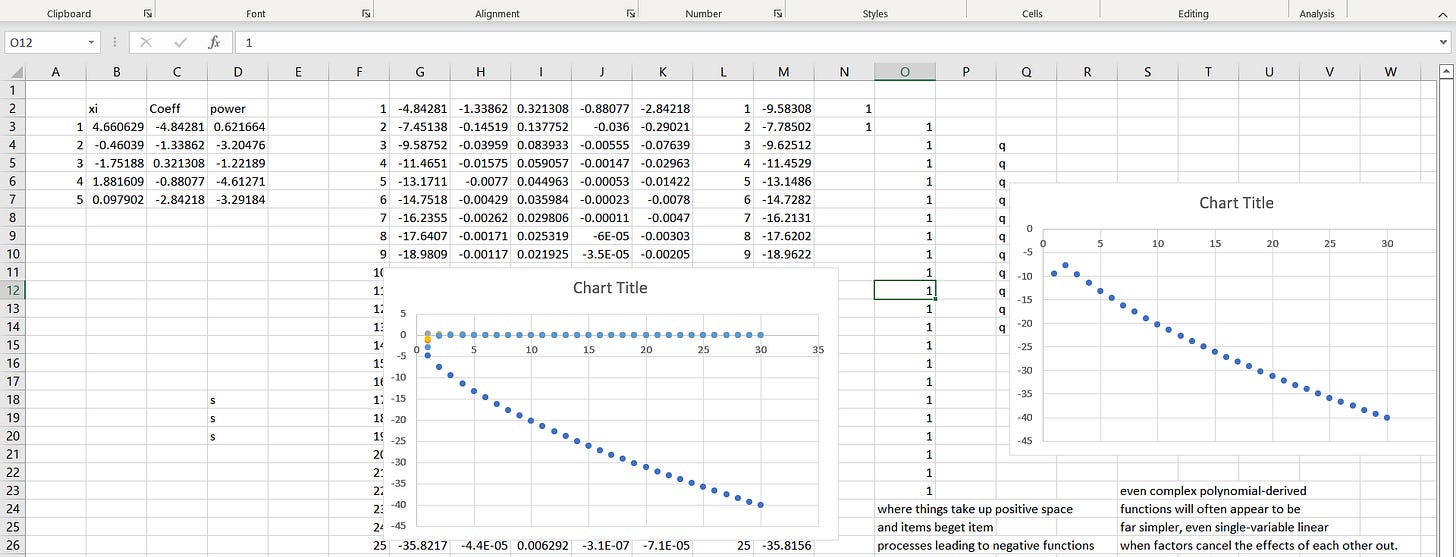Select column D header
The width and height of the screenshot is (1456, 557).
237,71
